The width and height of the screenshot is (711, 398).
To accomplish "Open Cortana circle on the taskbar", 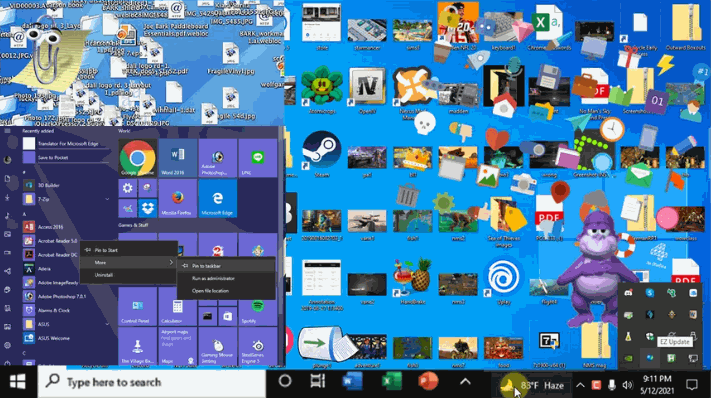I will (285, 381).
